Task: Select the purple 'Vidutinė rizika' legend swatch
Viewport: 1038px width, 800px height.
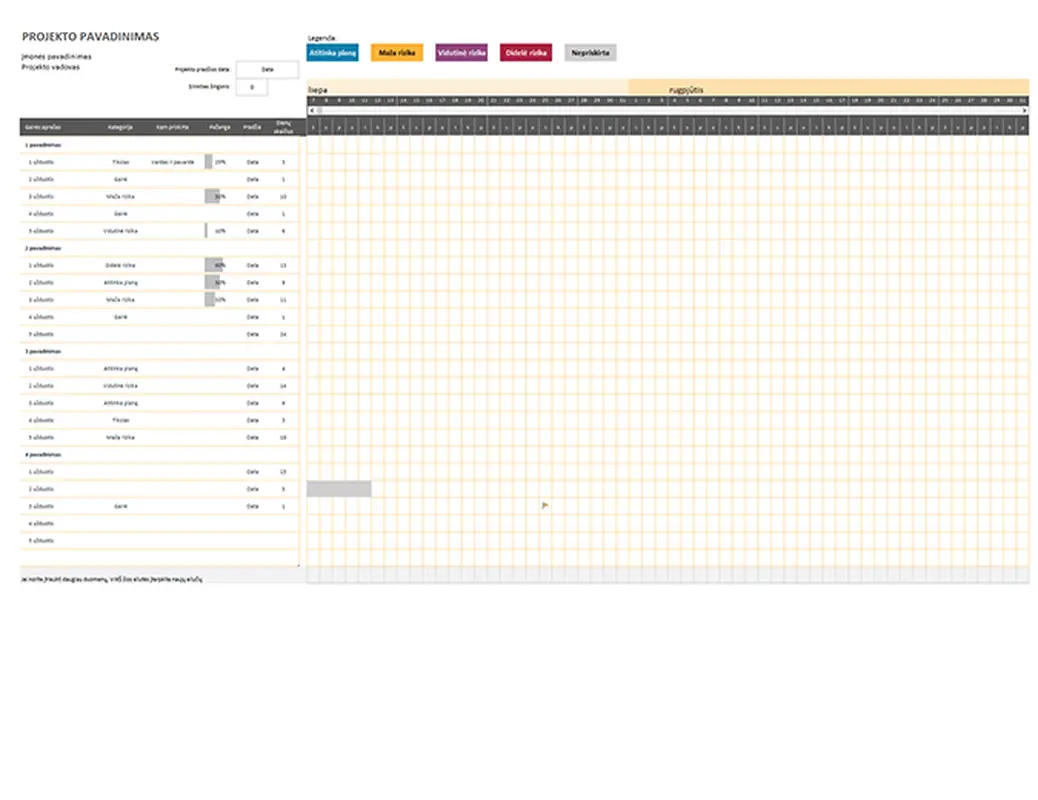Action: click(461, 53)
